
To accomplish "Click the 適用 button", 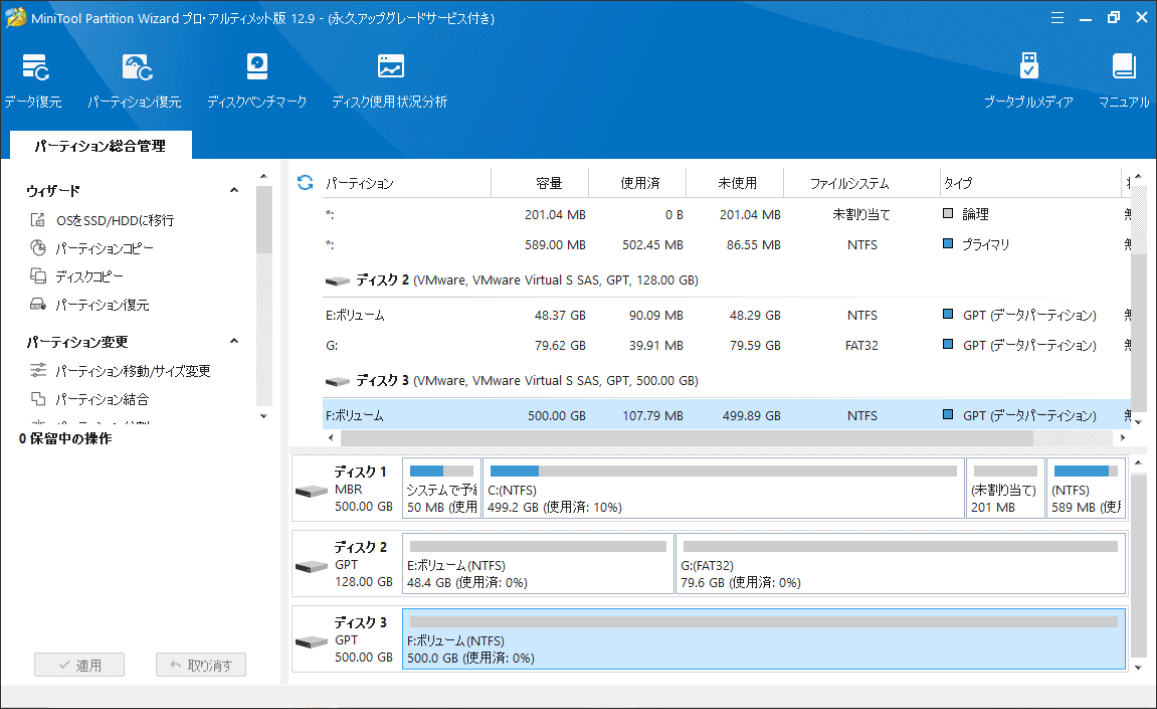I will (79, 665).
